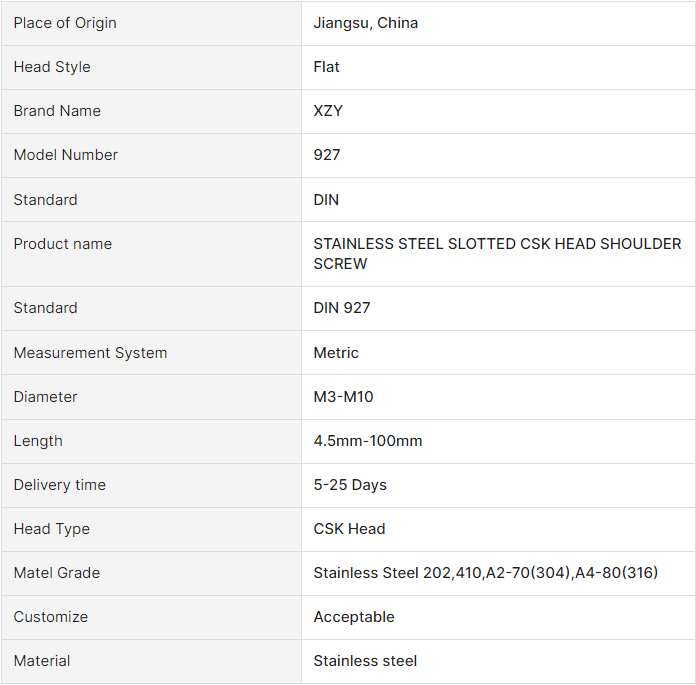The height and width of the screenshot is (685, 696).
Task: Click the "Place of Origin" label cell
Action: coord(65,23)
